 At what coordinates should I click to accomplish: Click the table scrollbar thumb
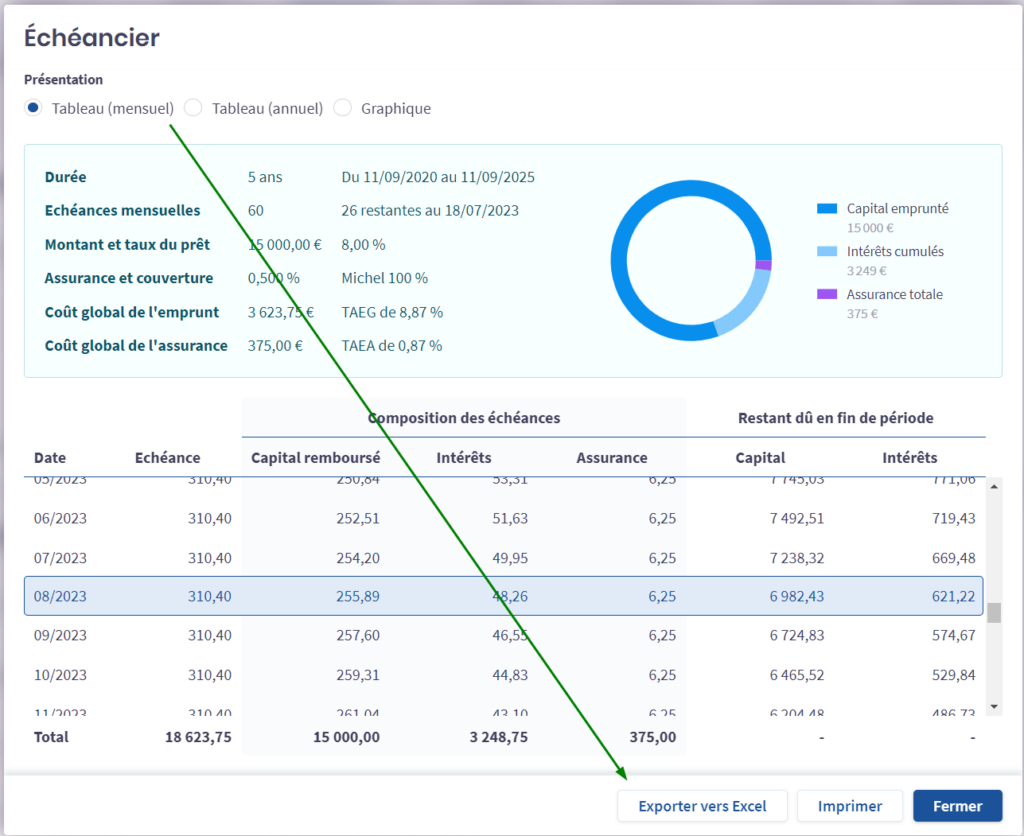click(994, 612)
